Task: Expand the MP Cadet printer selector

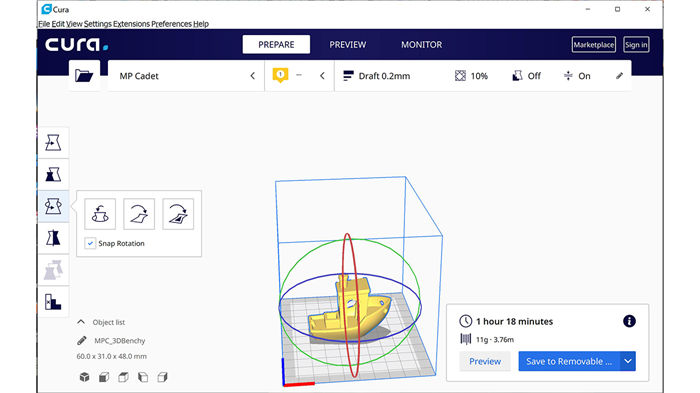Action: (186, 76)
